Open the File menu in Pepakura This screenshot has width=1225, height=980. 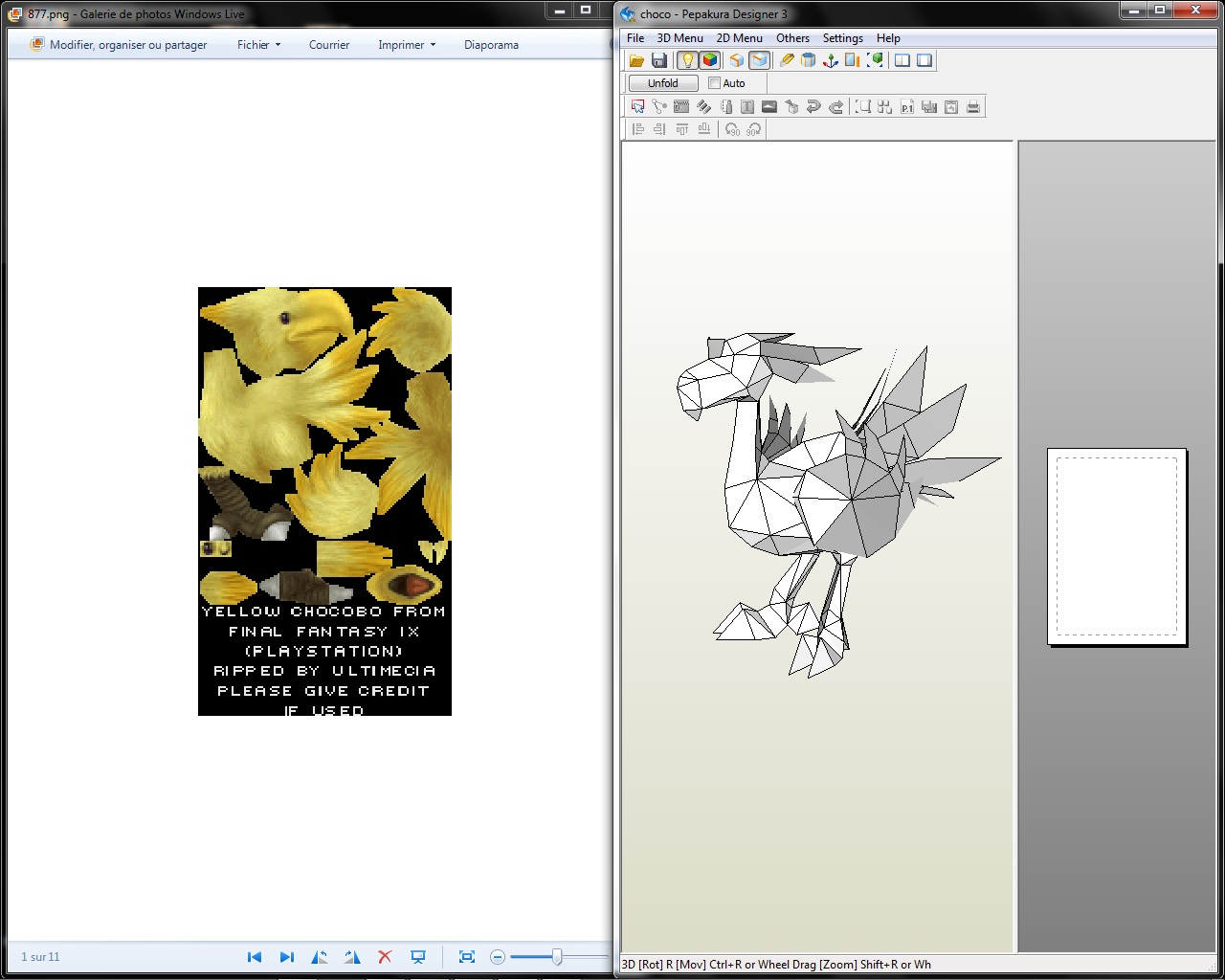point(635,38)
